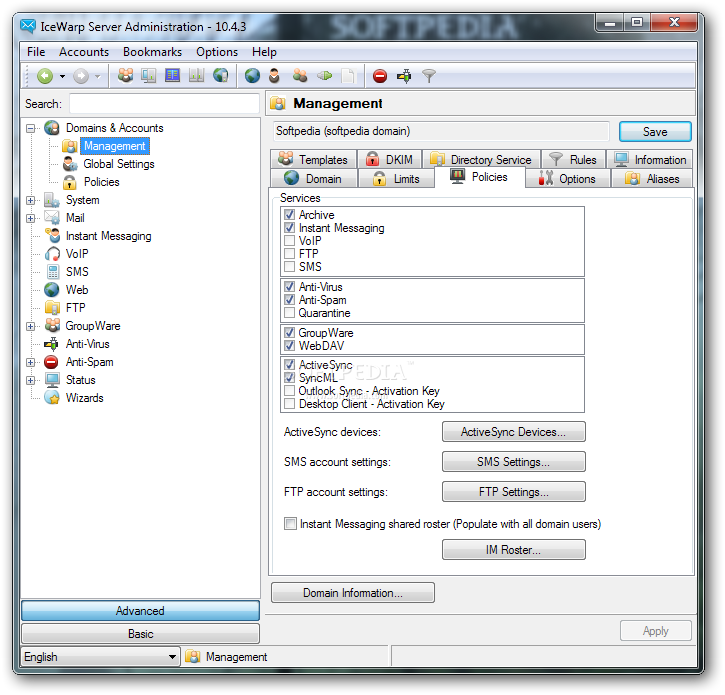The image size is (725, 695).
Task: Click the single user toolbar icon
Action: (274, 75)
